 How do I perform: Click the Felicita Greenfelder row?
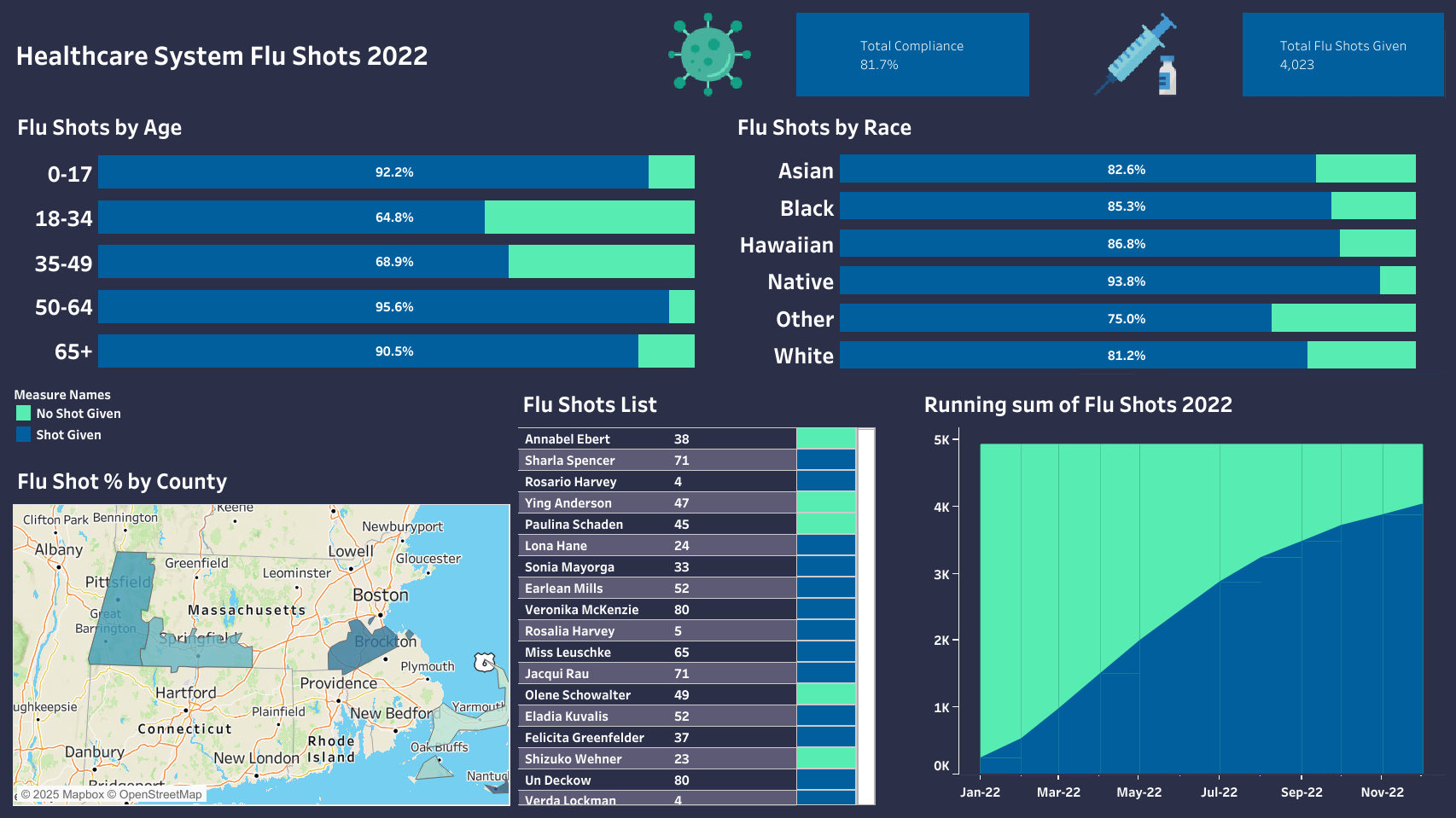(x=686, y=737)
